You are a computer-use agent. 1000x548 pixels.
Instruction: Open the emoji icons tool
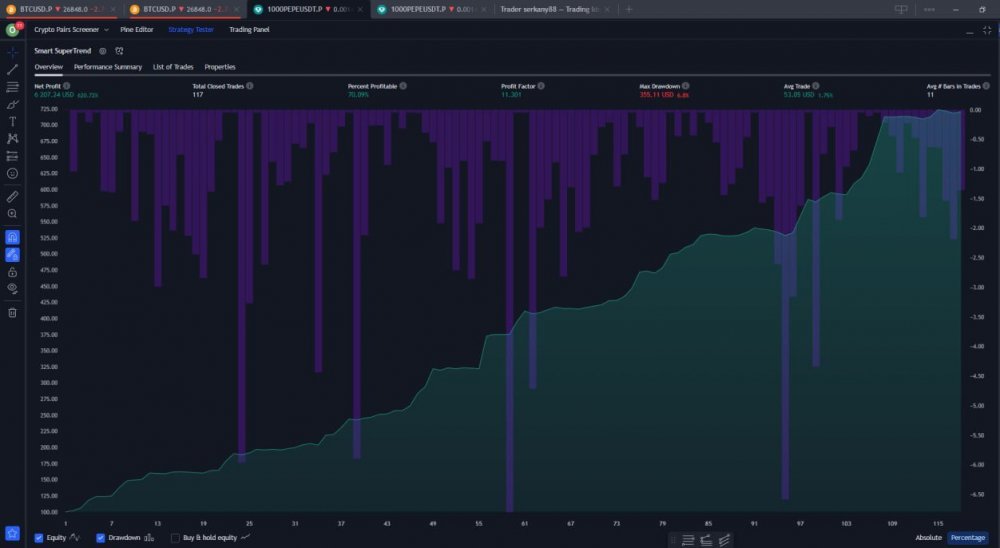pyautogui.click(x=12, y=173)
